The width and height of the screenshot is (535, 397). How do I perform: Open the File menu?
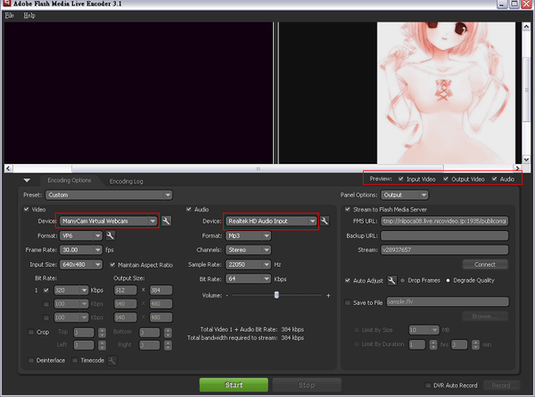coord(9,15)
